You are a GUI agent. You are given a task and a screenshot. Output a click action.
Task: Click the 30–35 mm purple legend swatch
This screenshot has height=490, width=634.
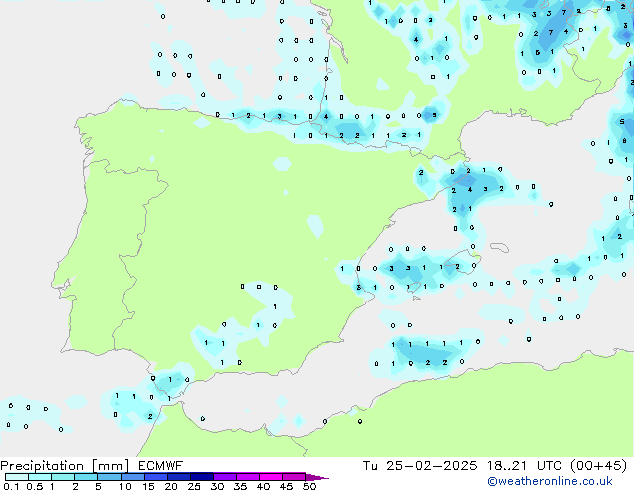[x=224, y=477]
